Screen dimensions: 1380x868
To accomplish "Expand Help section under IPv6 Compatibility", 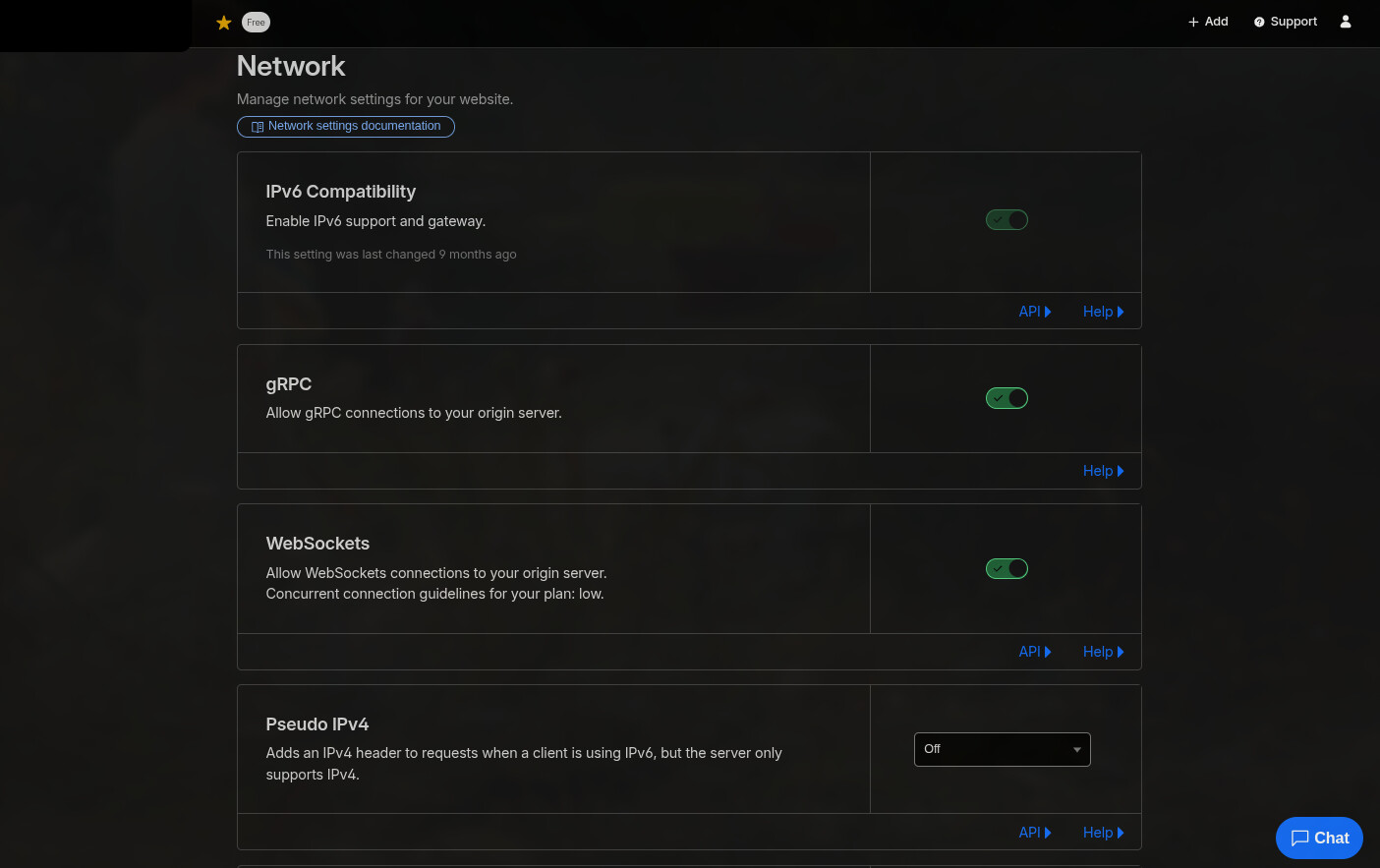I will click(1103, 312).
